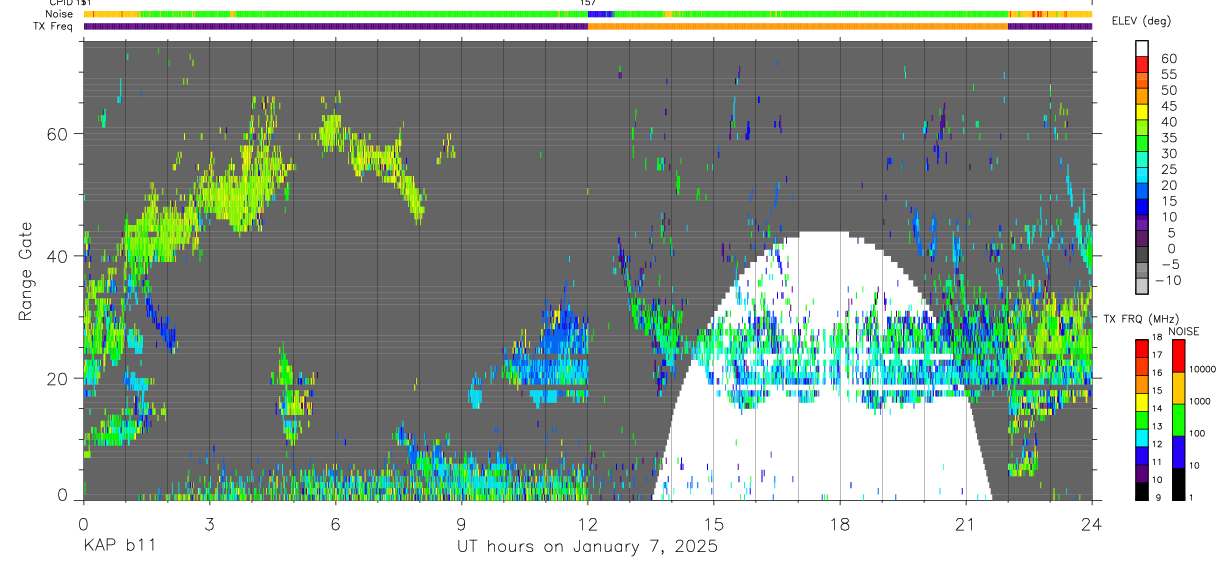Click the x-axis tick label '6'
The image size is (1228, 567).
point(335,523)
